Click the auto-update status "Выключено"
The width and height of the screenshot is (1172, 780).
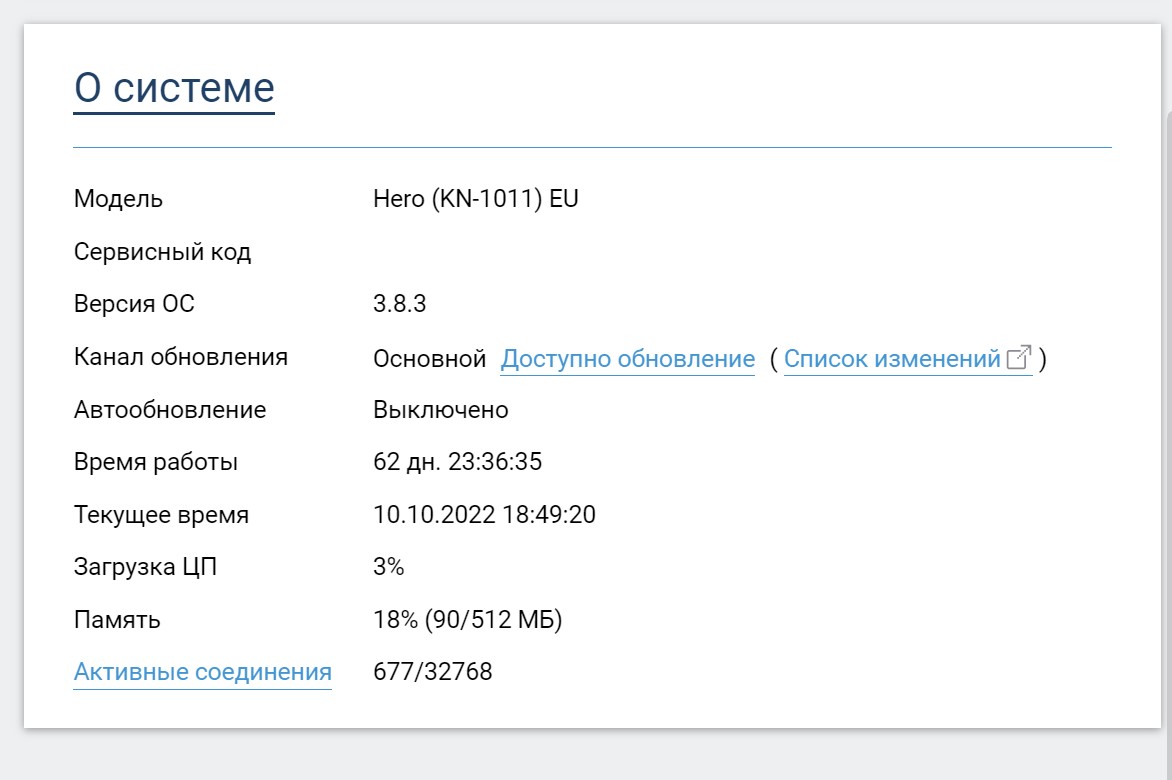tap(440, 410)
